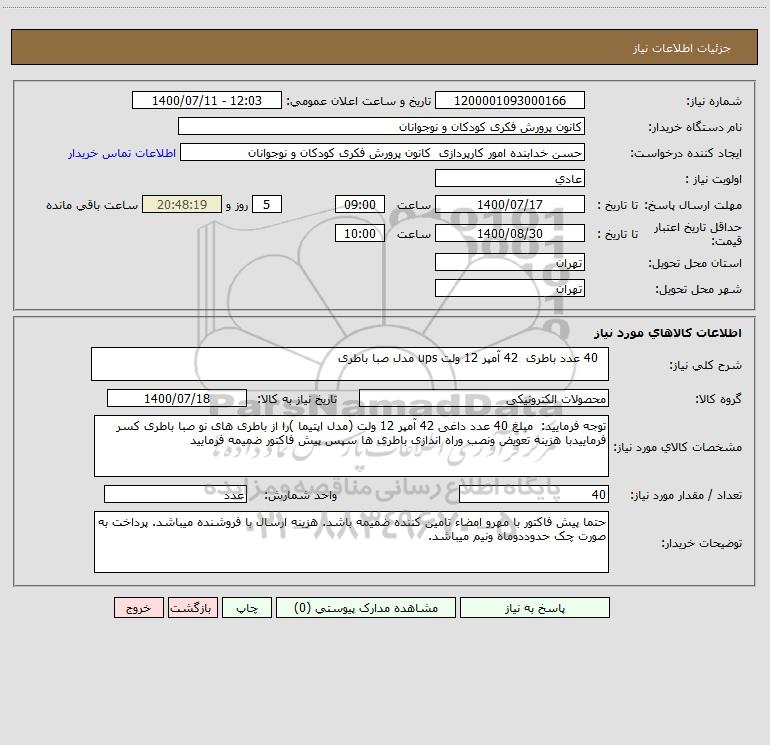
Task: Click the label اولویت نیاز
Action: coord(714,180)
